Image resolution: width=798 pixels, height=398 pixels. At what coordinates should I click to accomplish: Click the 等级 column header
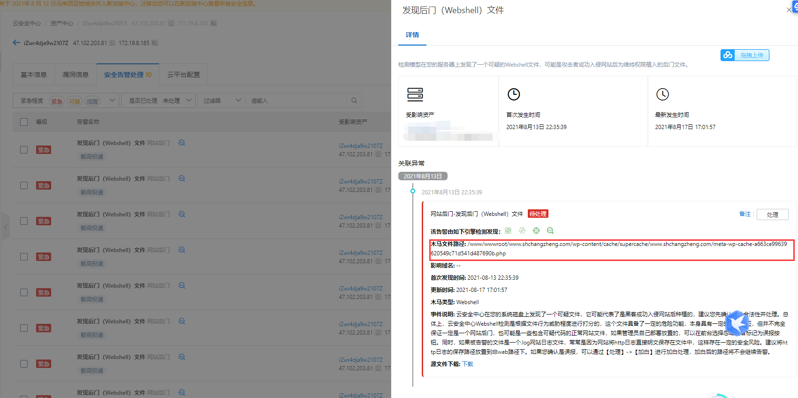(x=41, y=122)
